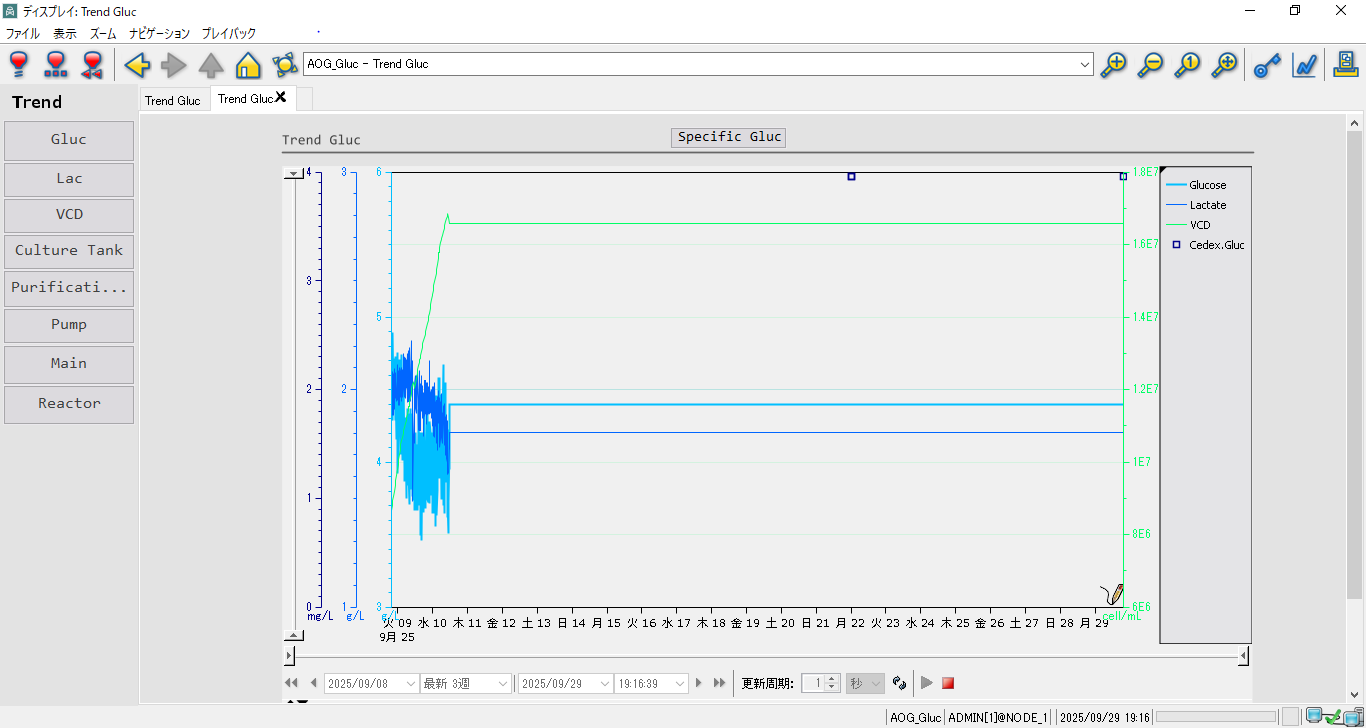This screenshot has height=728, width=1366.
Task: Toggle the VCD legend entry
Action: point(1199,225)
